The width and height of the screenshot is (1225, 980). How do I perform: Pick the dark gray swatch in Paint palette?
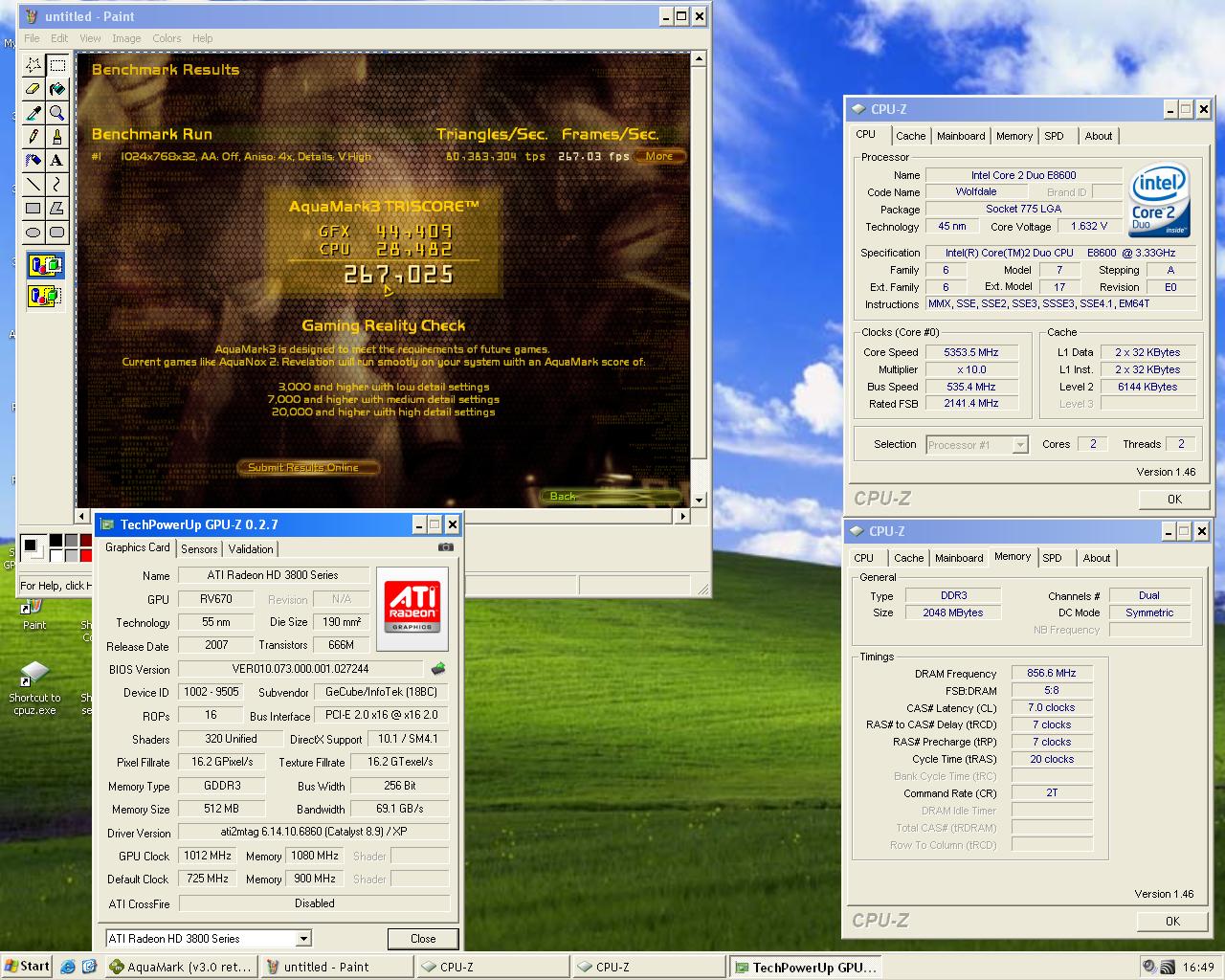click(70, 541)
